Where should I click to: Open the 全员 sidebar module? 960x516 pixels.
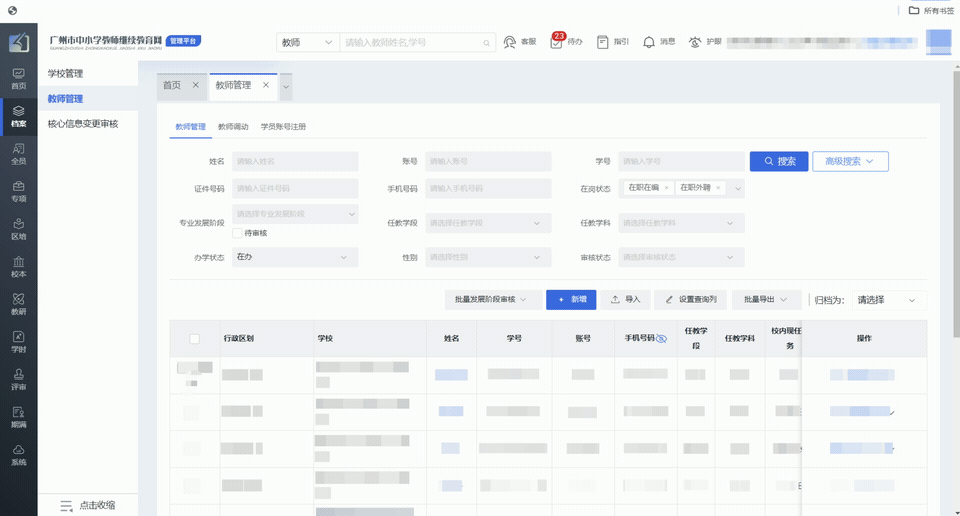[x=18, y=153]
